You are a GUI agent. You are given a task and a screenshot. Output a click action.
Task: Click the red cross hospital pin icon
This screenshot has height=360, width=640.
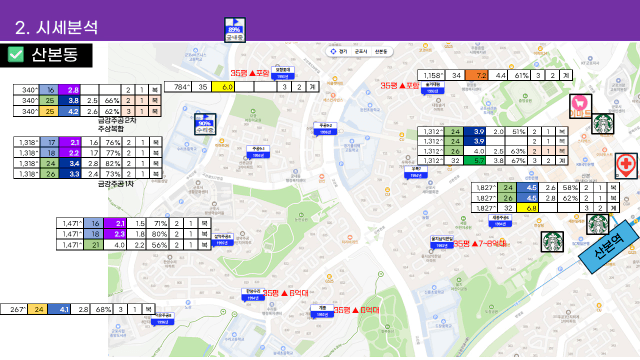[x=626, y=166]
